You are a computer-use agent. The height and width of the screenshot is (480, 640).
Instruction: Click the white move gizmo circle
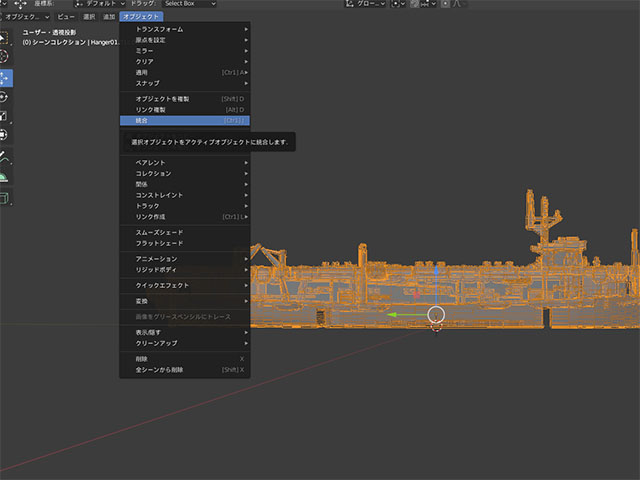[436, 315]
